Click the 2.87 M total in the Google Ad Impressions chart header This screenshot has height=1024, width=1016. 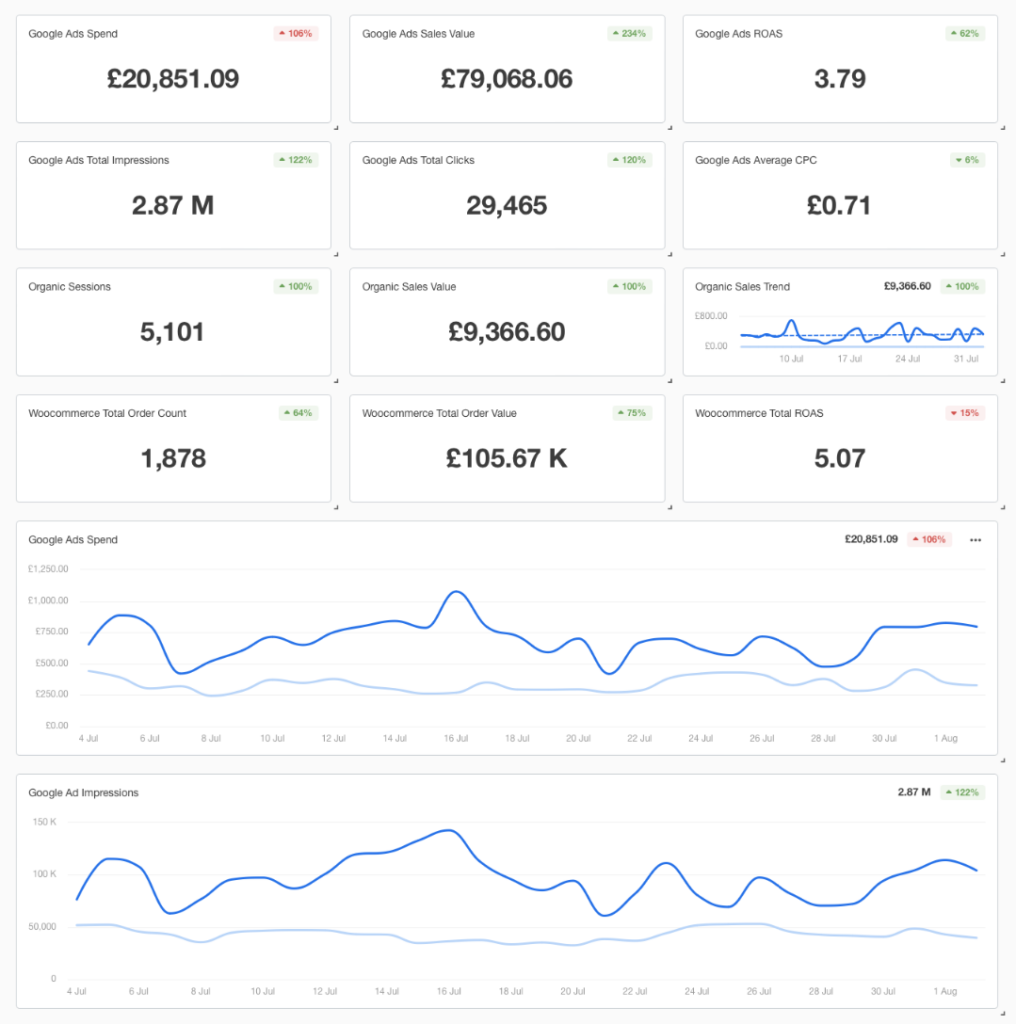(913, 792)
